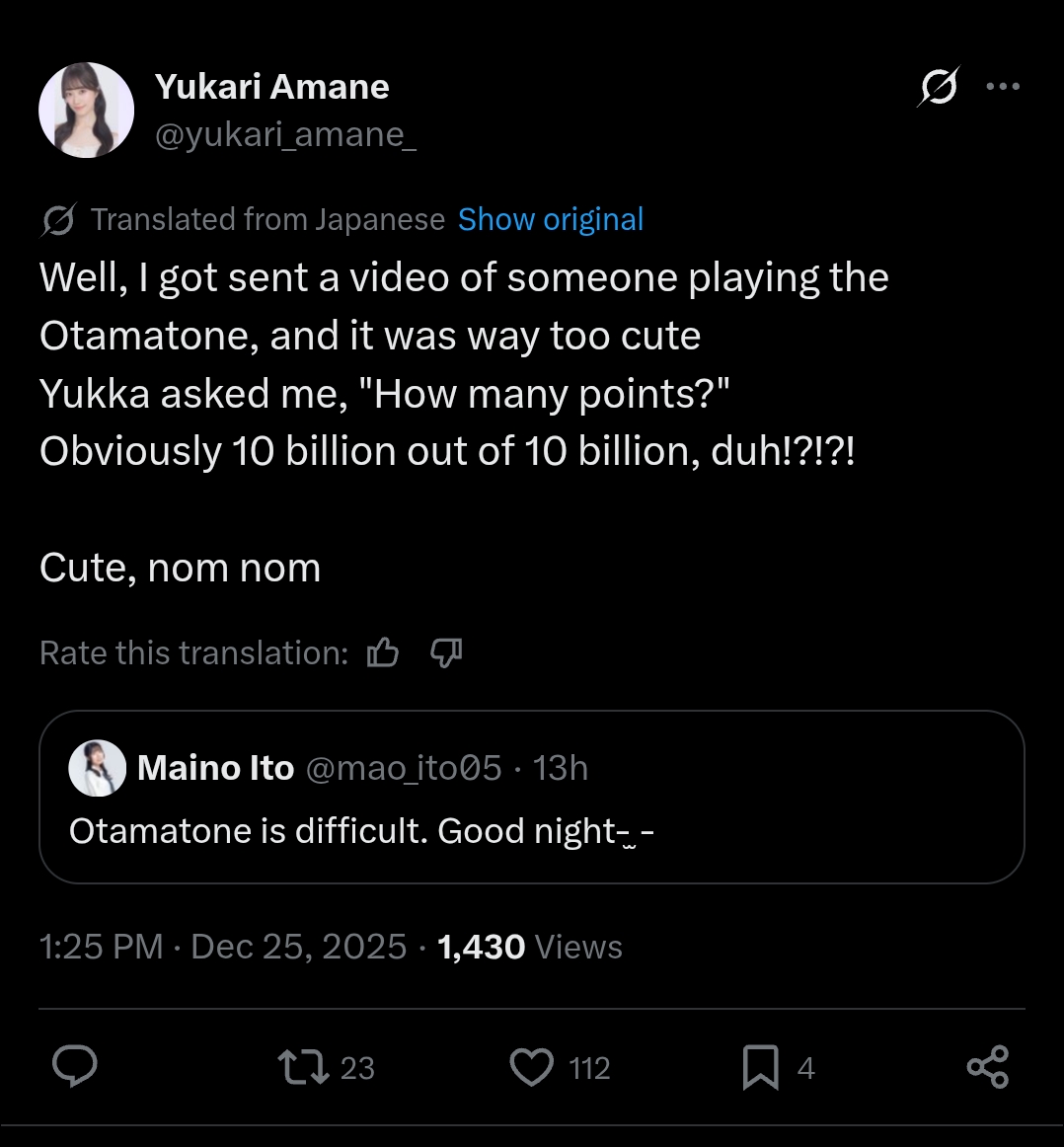
Task: Click the @mao_ito05 handle in quote
Action: (x=404, y=768)
